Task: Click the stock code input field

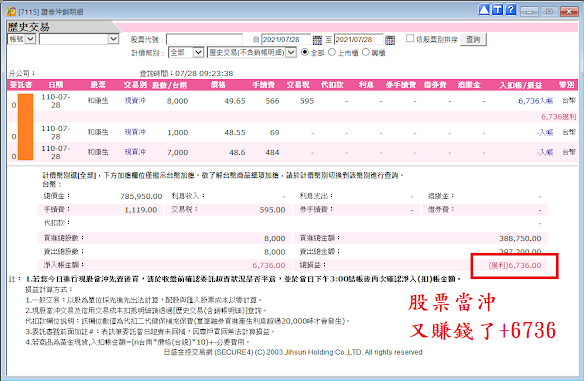Action: pyautogui.click(x=204, y=39)
